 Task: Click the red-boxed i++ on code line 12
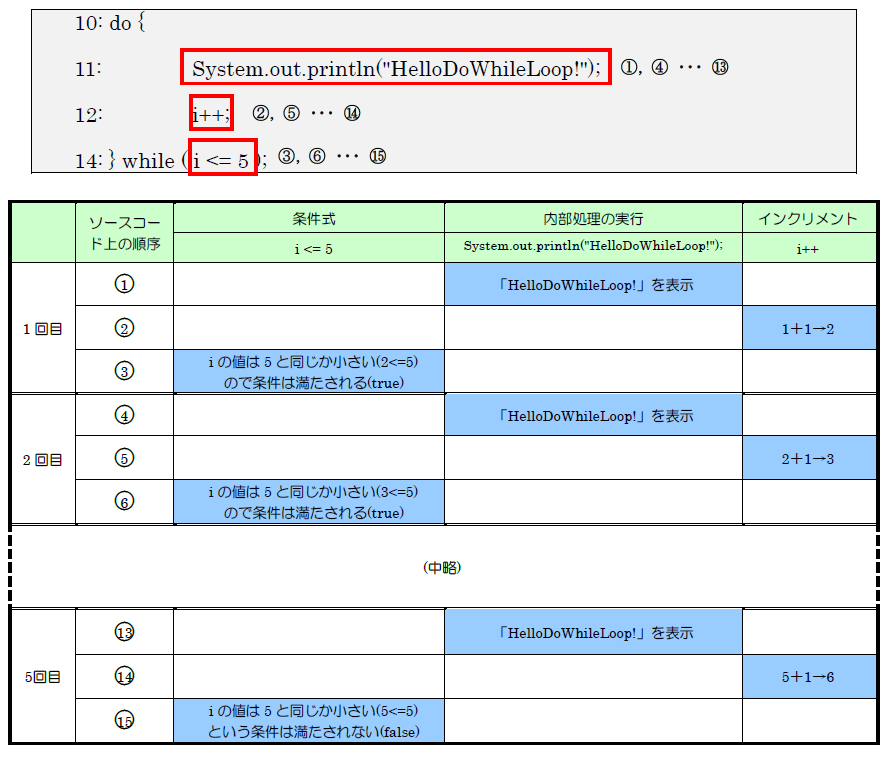click(211, 114)
